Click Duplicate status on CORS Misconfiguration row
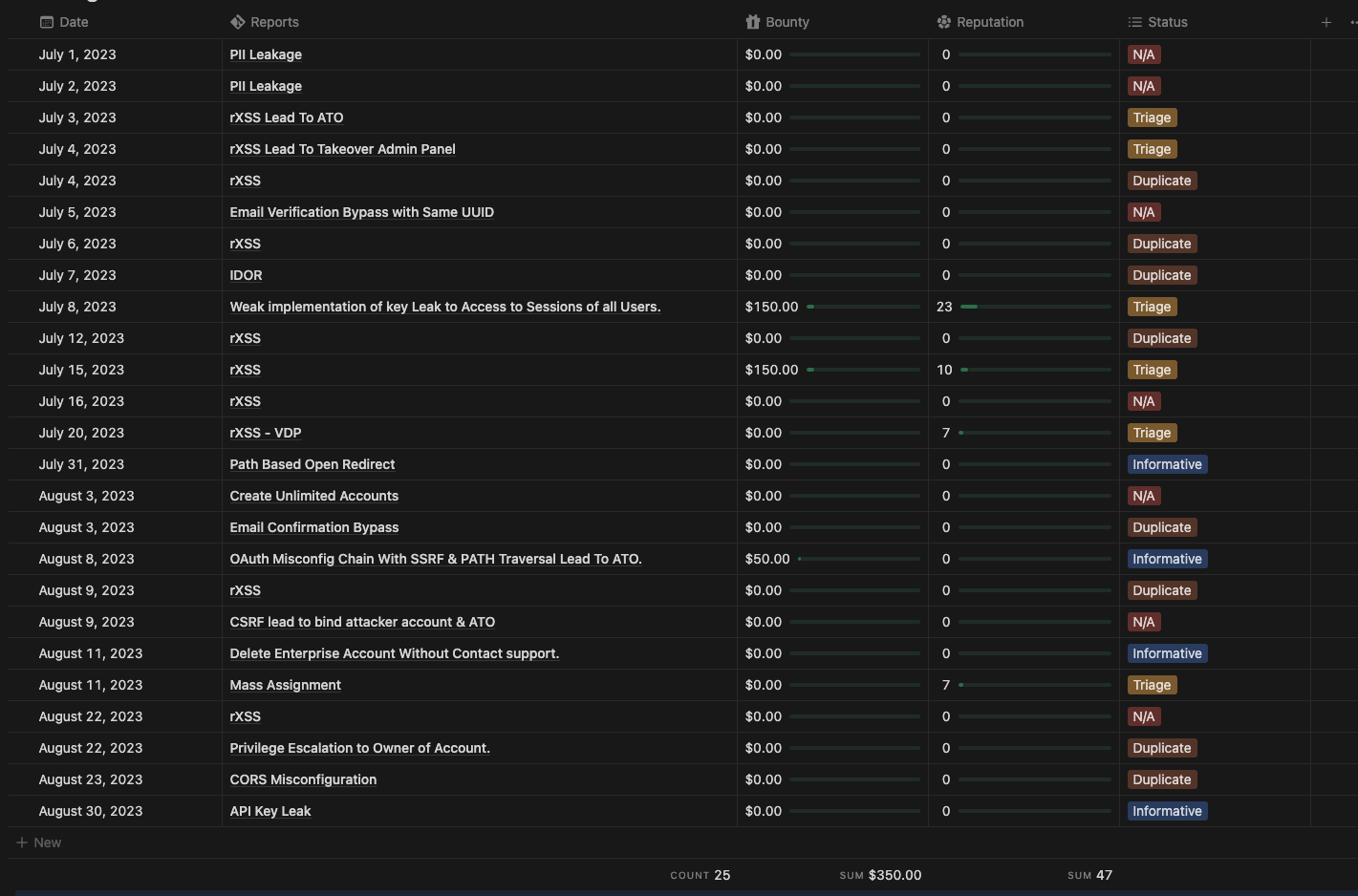1358x896 pixels. point(1162,779)
